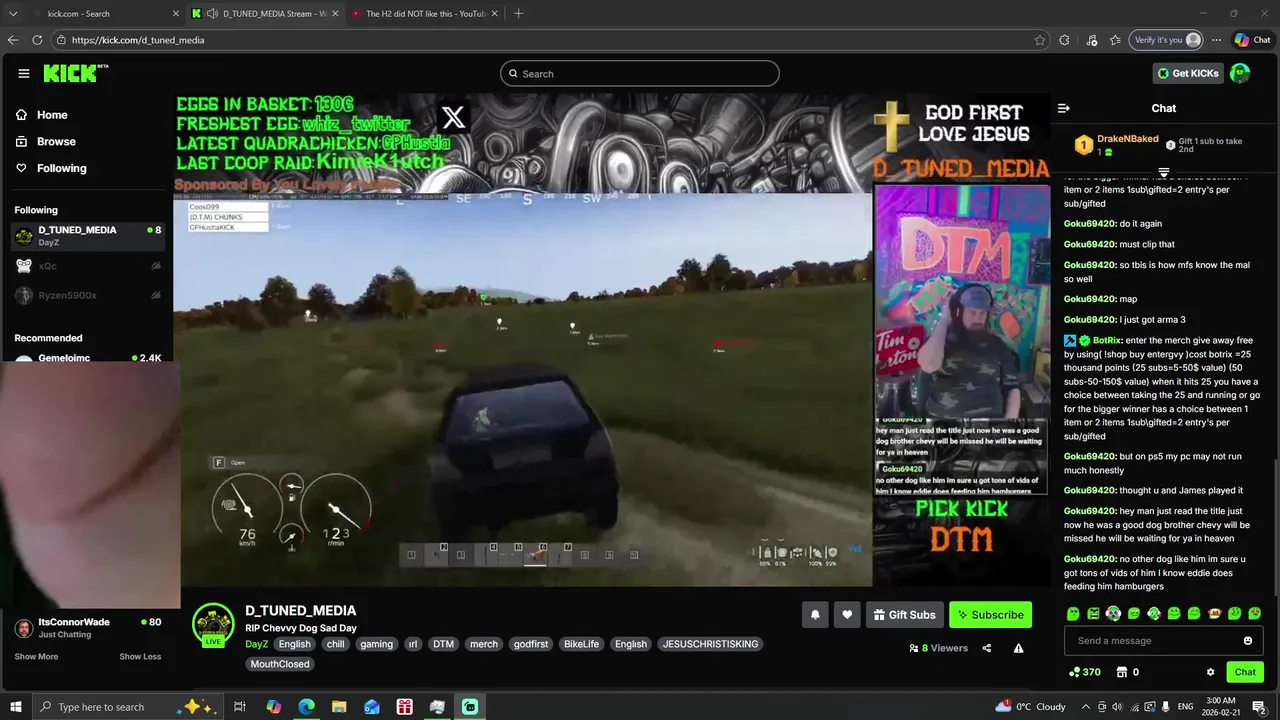Click the Subscribe button
This screenshot has width=1280, height=720.
coord(990,615)
